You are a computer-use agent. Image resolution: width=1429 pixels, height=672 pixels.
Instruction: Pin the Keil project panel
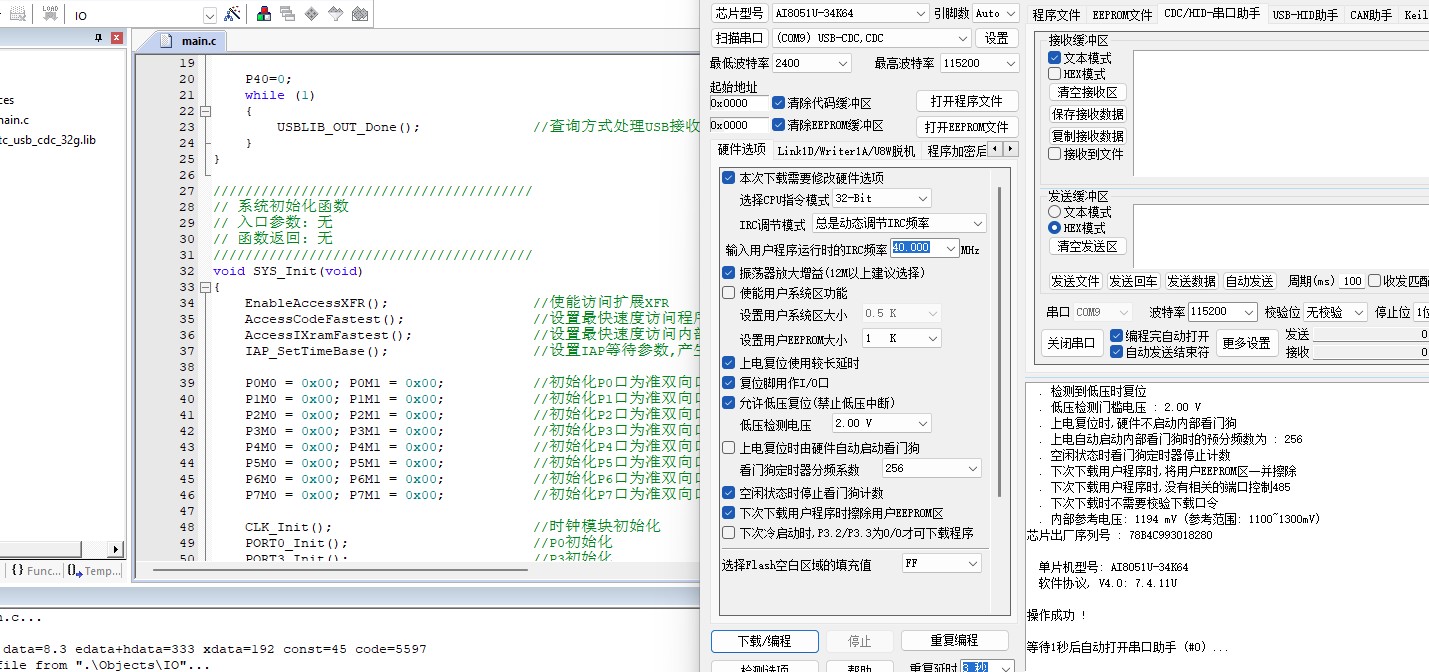click(x=98, y=38)
